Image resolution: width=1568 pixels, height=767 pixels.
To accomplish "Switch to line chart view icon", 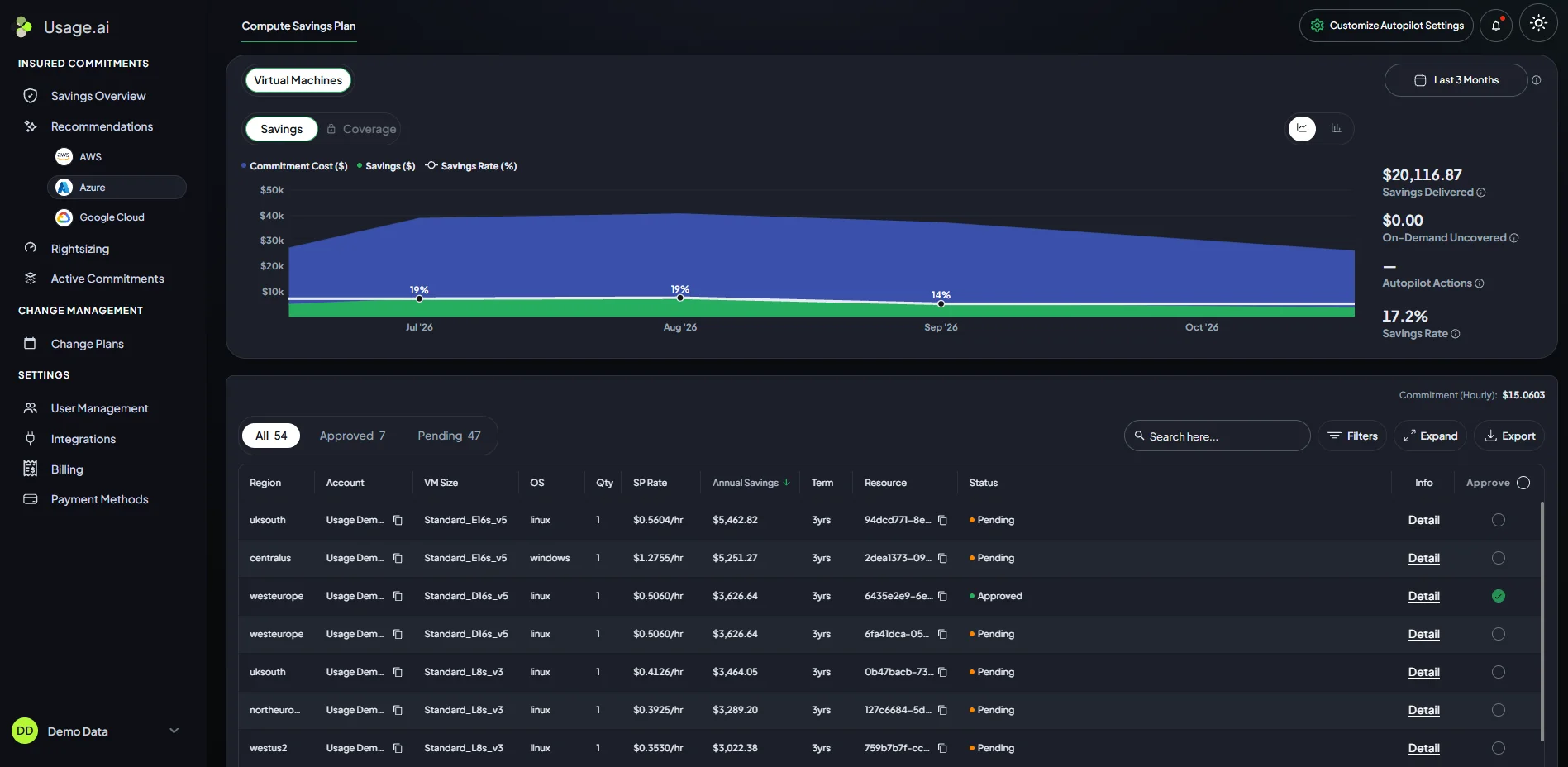I will tap(1302, 128).
